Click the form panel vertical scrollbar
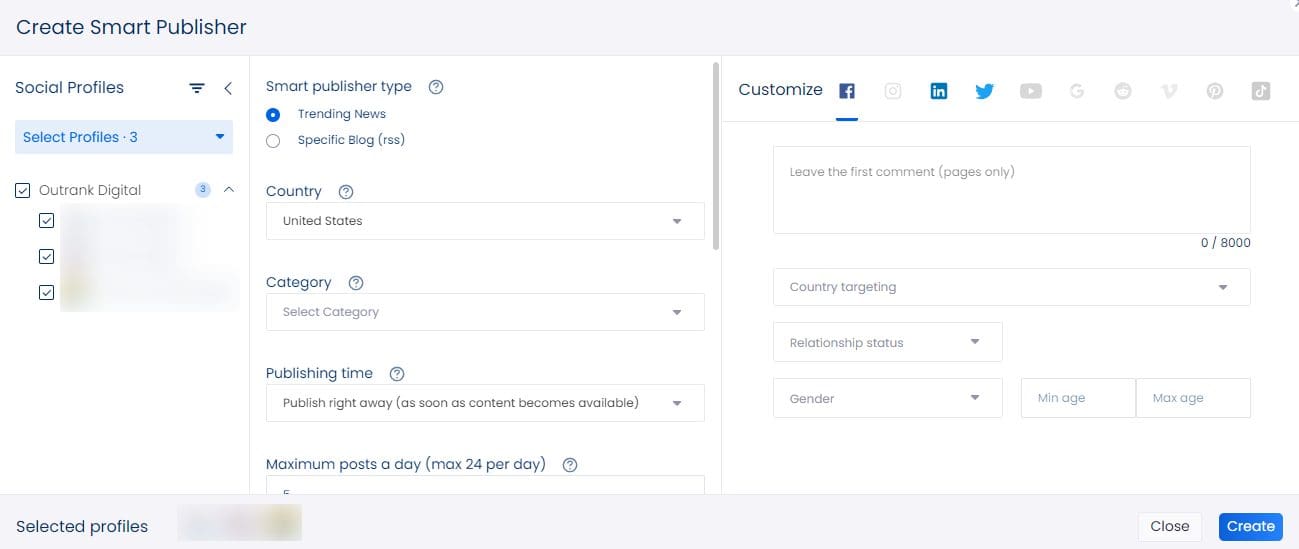The width and height of the screenshot is (1299, 549). pos(715,155)
